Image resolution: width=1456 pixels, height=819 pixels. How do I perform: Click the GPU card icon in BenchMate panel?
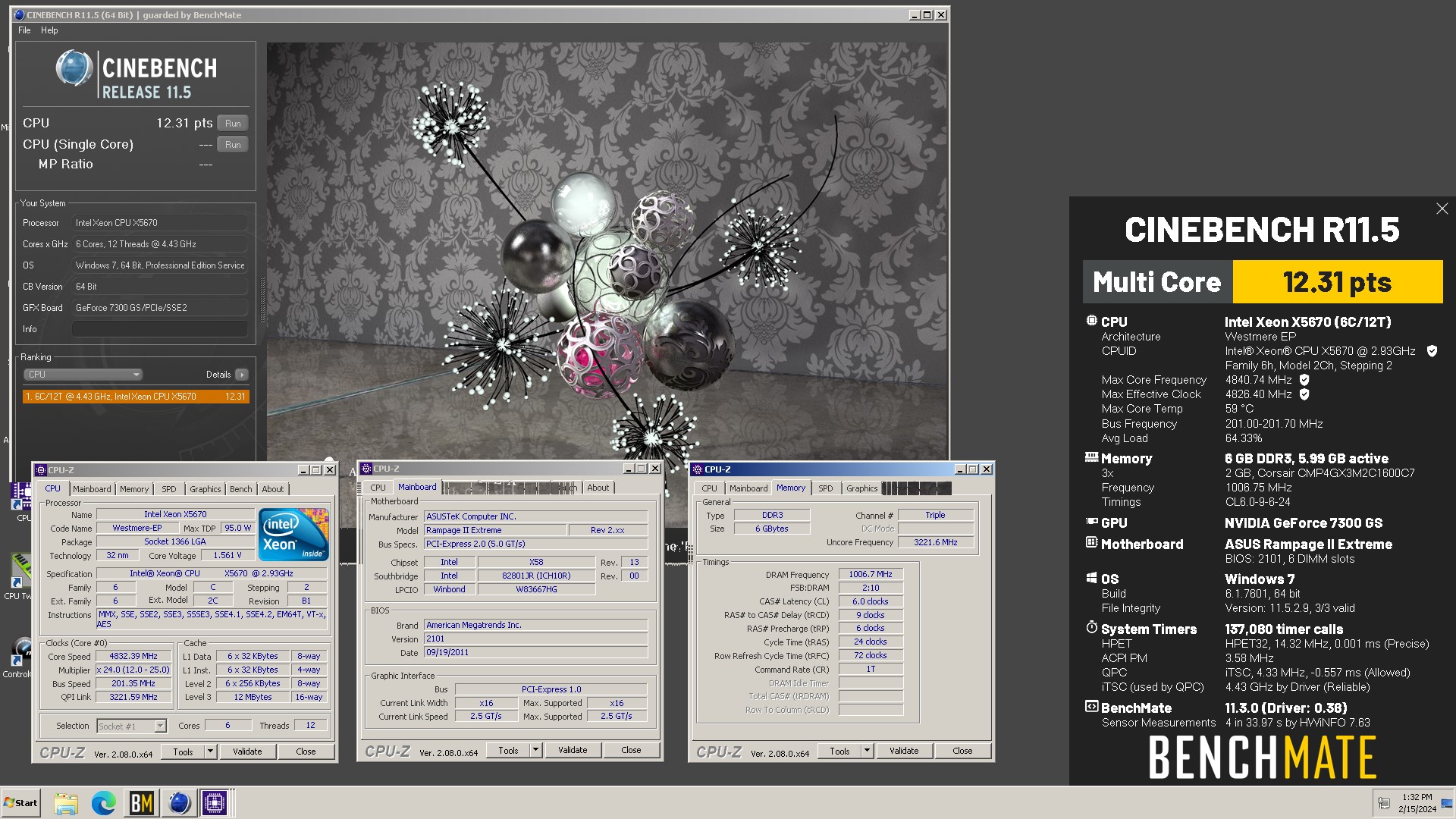coord(1091,522)
